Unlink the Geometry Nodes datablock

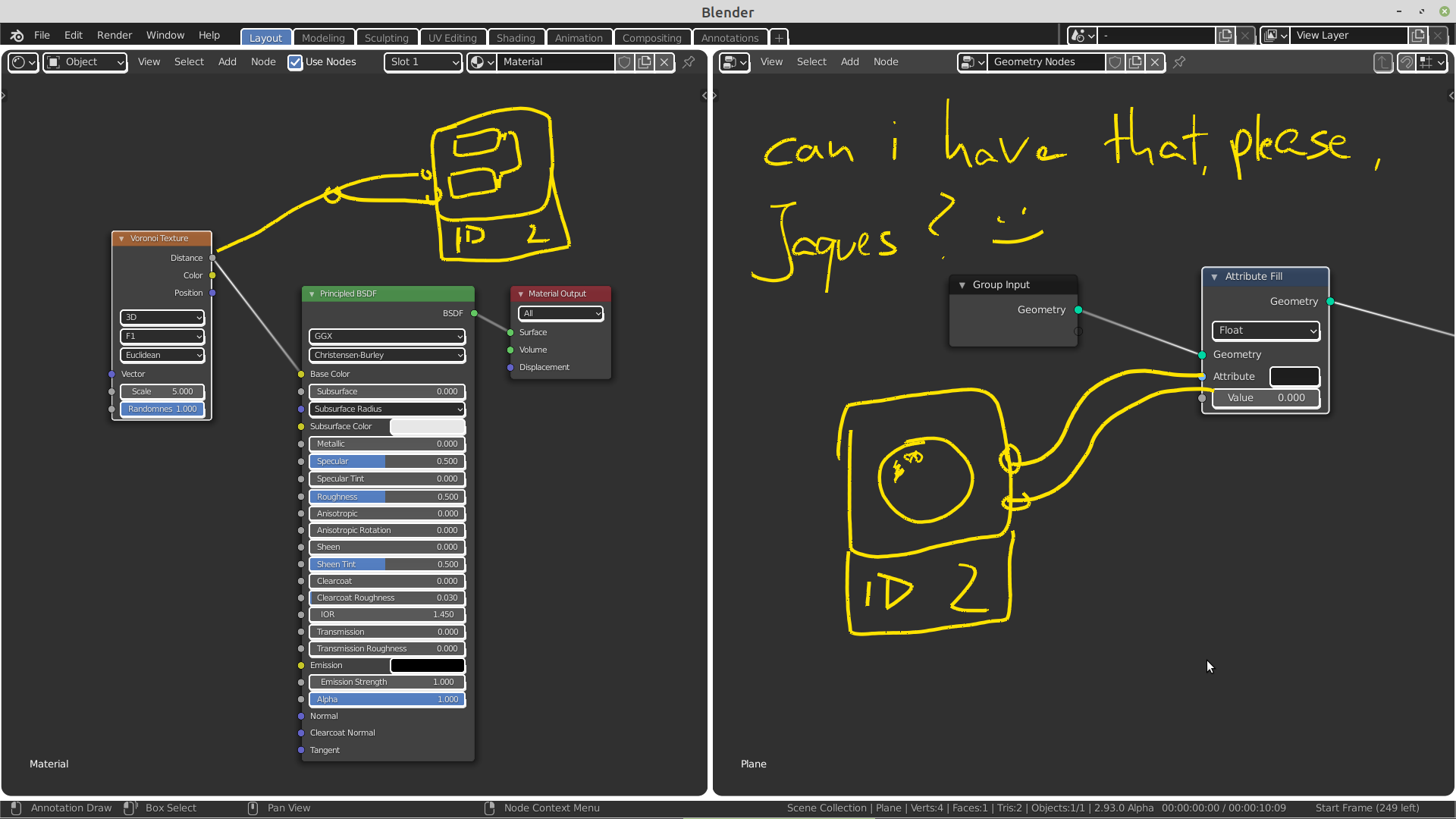tap(1155, 62)
